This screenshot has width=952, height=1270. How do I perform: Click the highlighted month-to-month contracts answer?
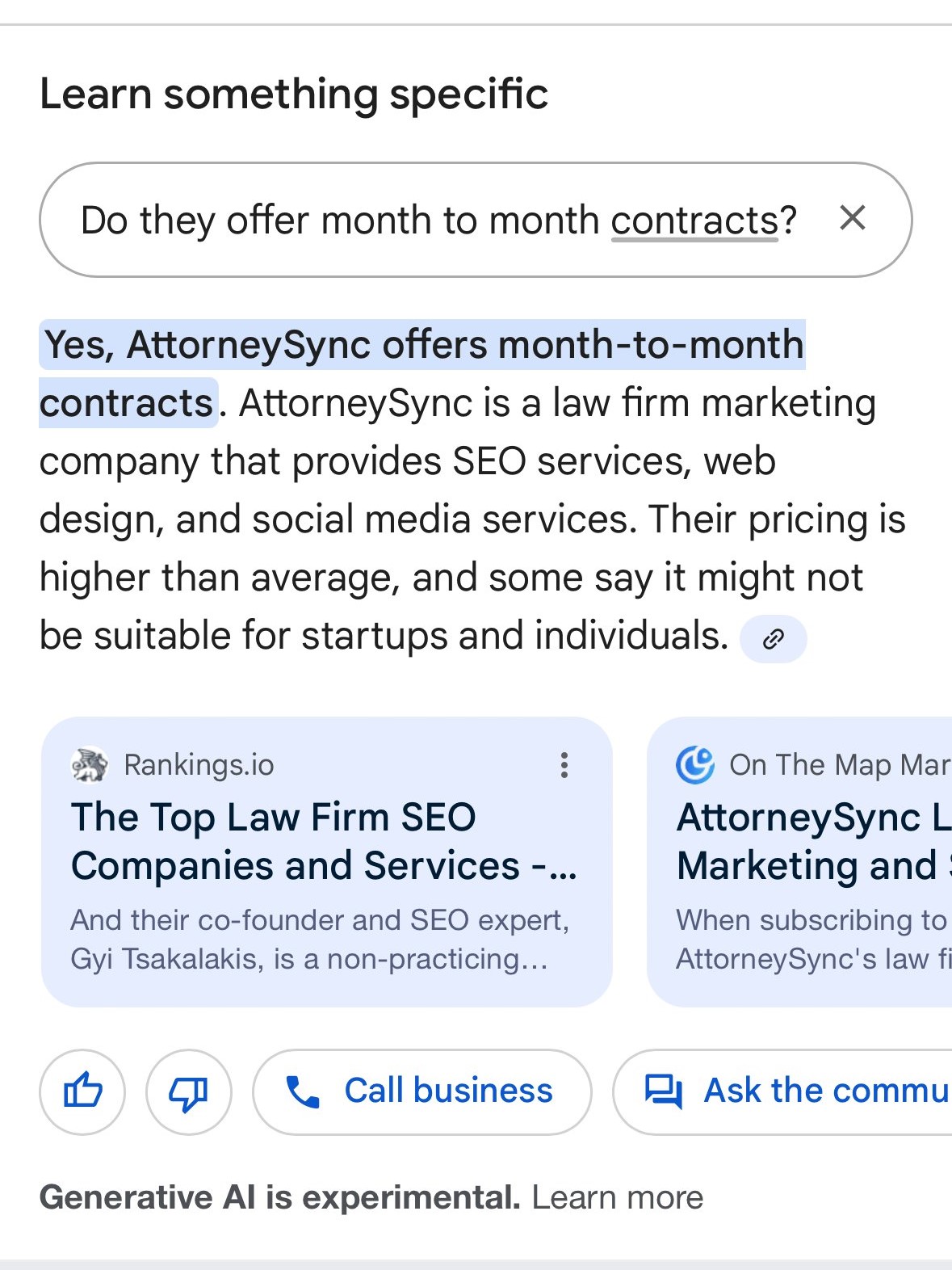422,373
